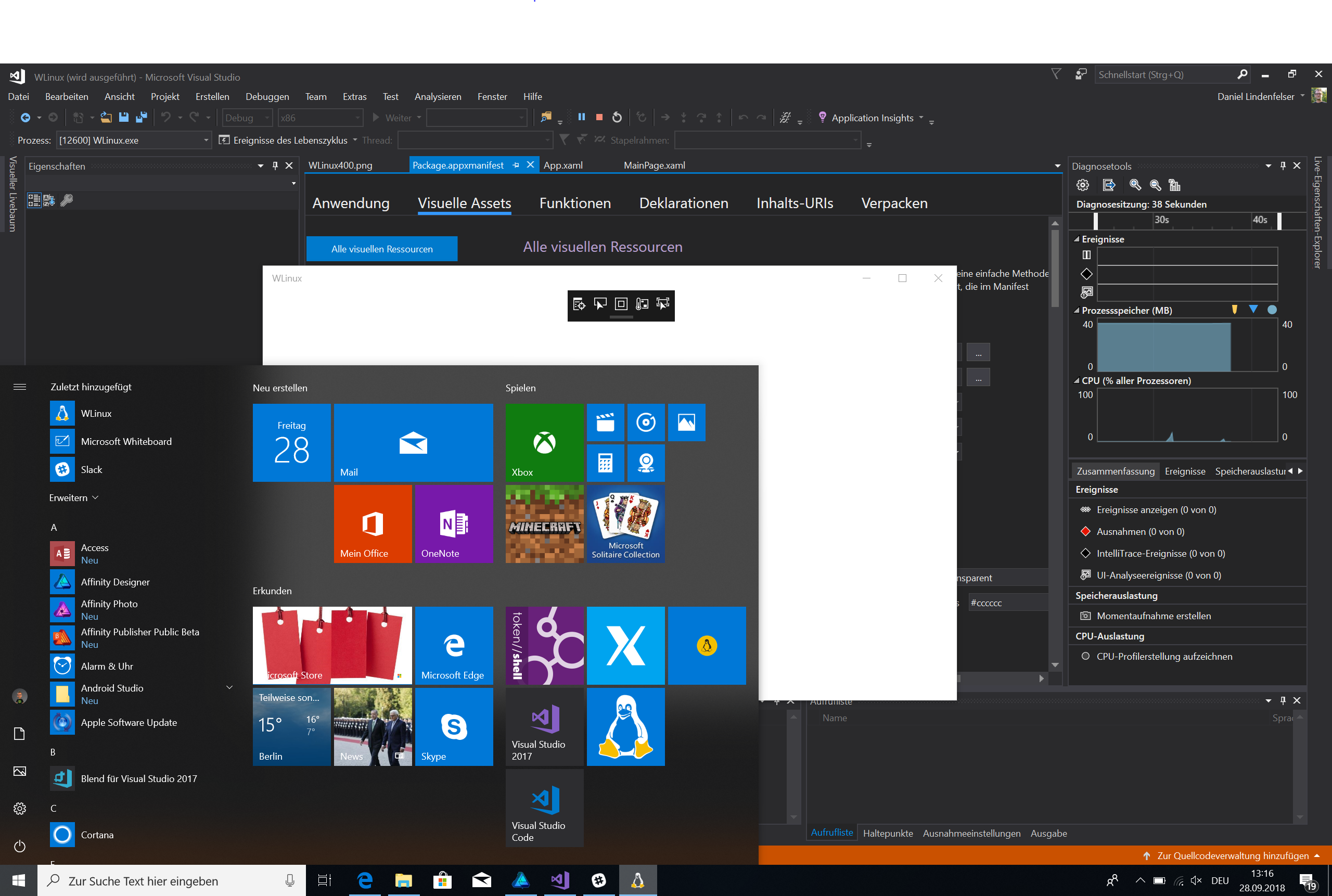Image resolution: width=1332 pixels, height=896 pixels.
Task: Toggle the Ereignisse section collapse triangle
Action: click(1077, 239)
